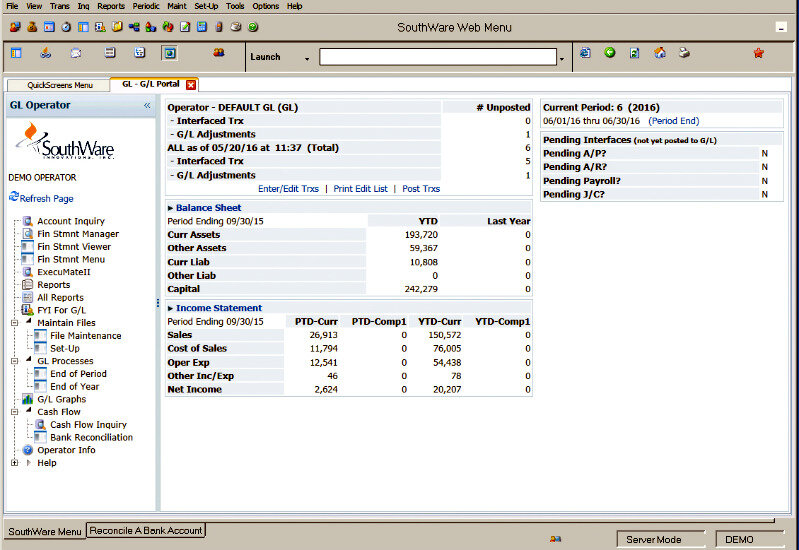Image resolution: width=799 pixels, height=550 pixels.
Task: Switch to the QuickScreens Menu tab
Action: point(59,85)
